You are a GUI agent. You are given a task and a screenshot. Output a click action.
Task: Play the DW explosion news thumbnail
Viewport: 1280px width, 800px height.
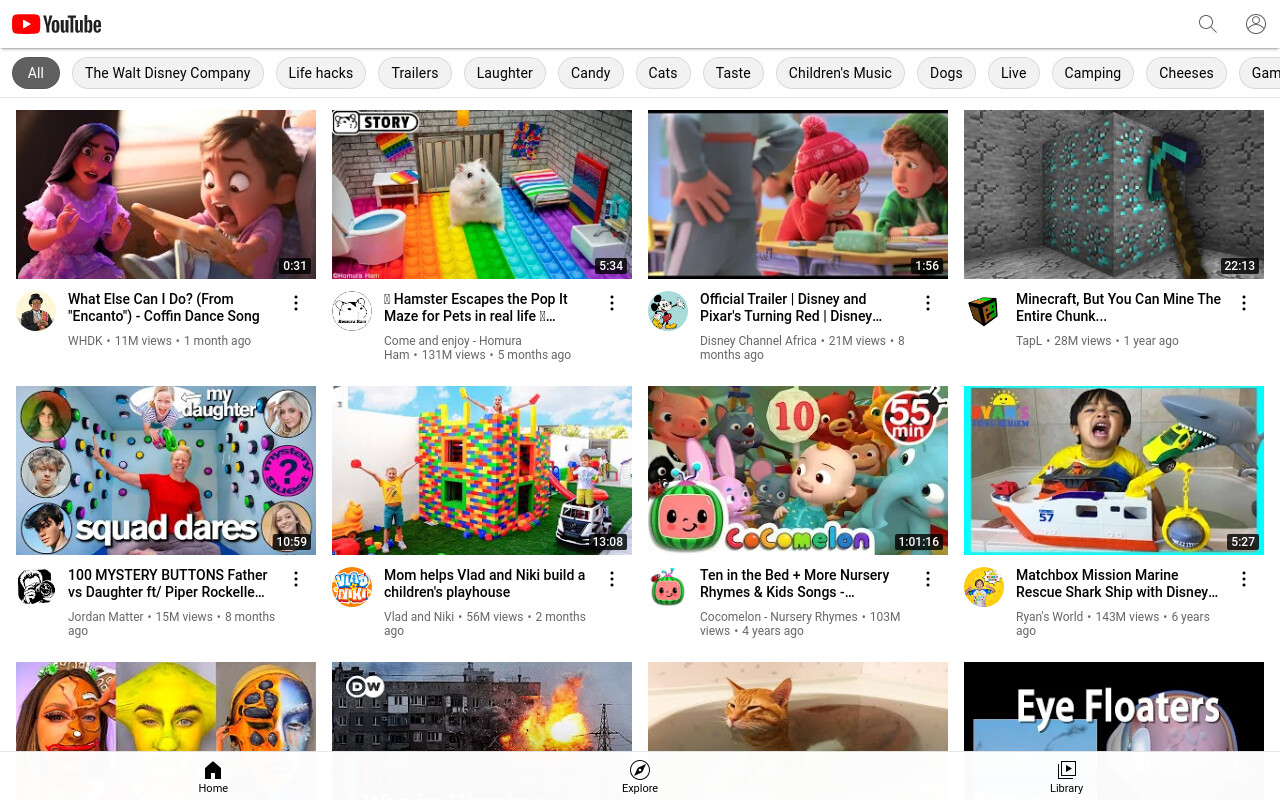pos(482,706)
